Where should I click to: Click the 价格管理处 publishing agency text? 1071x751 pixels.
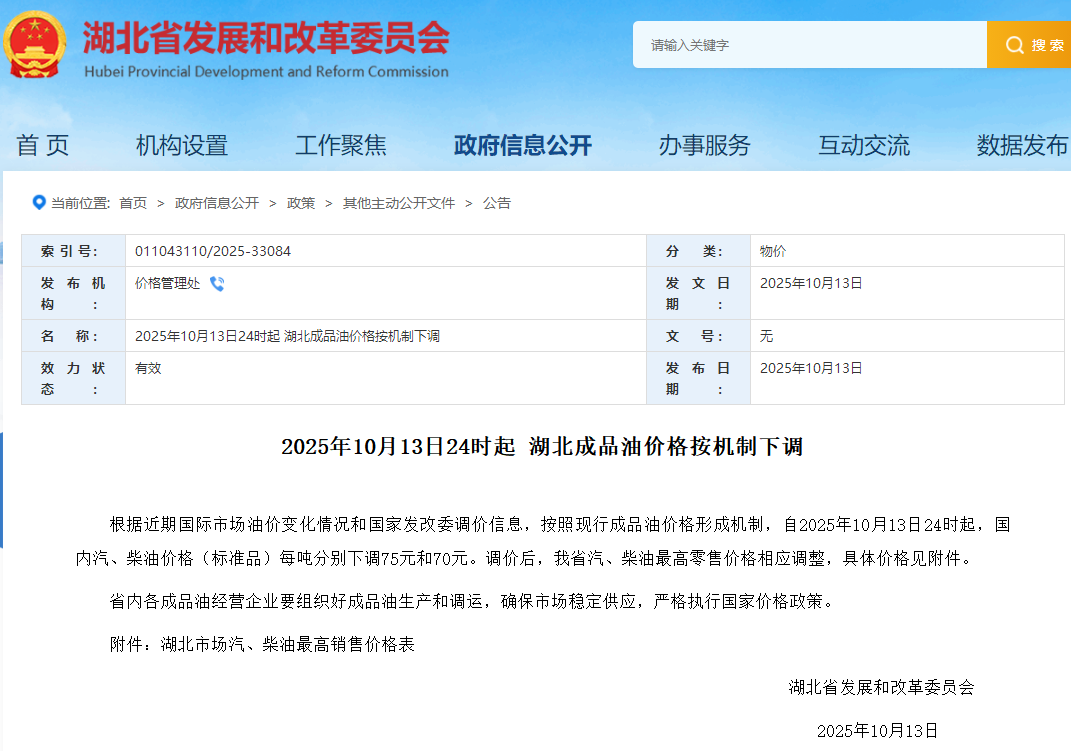click(x=167, y=284)
